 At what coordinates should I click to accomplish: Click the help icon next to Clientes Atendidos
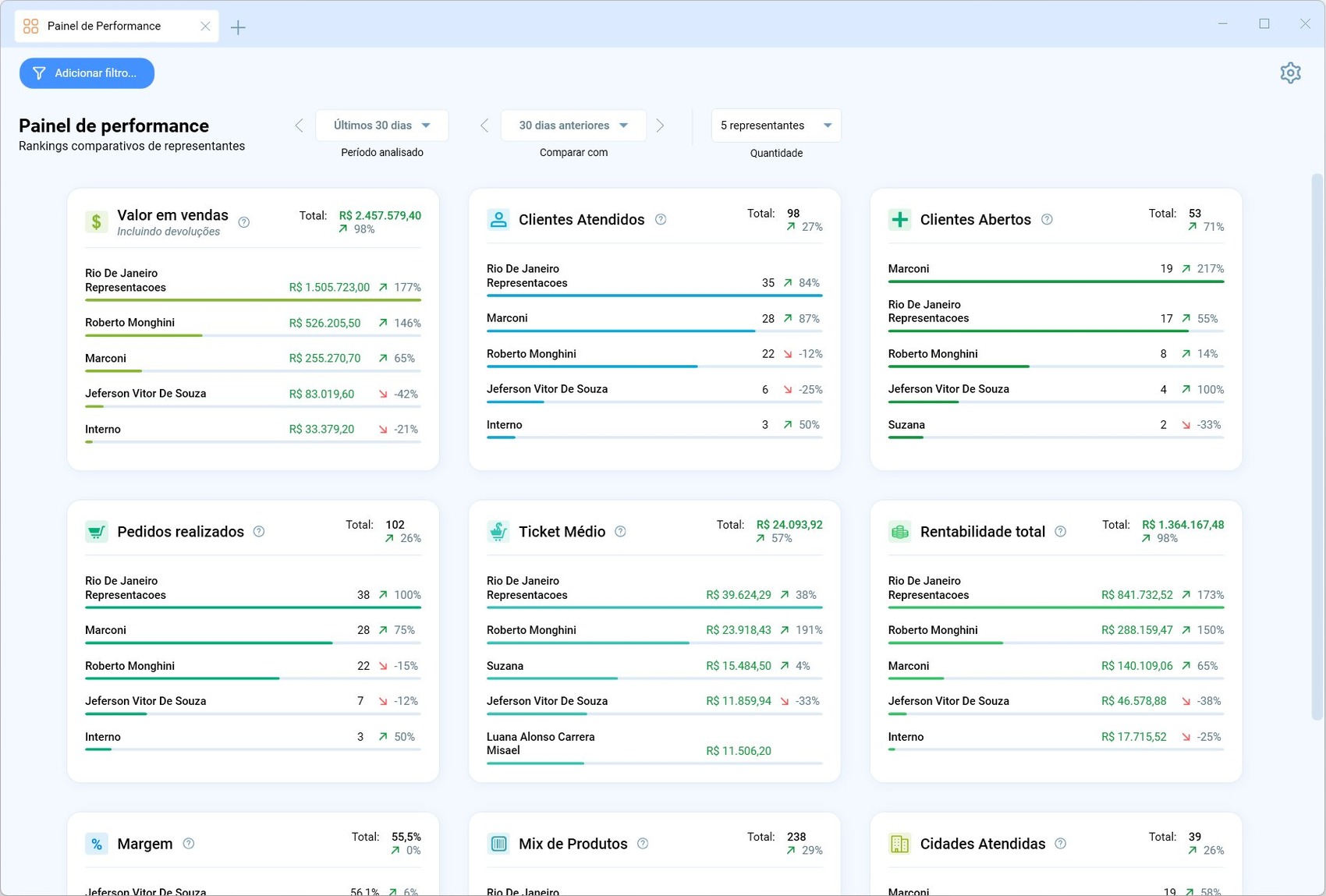click(x=661, y=219)
